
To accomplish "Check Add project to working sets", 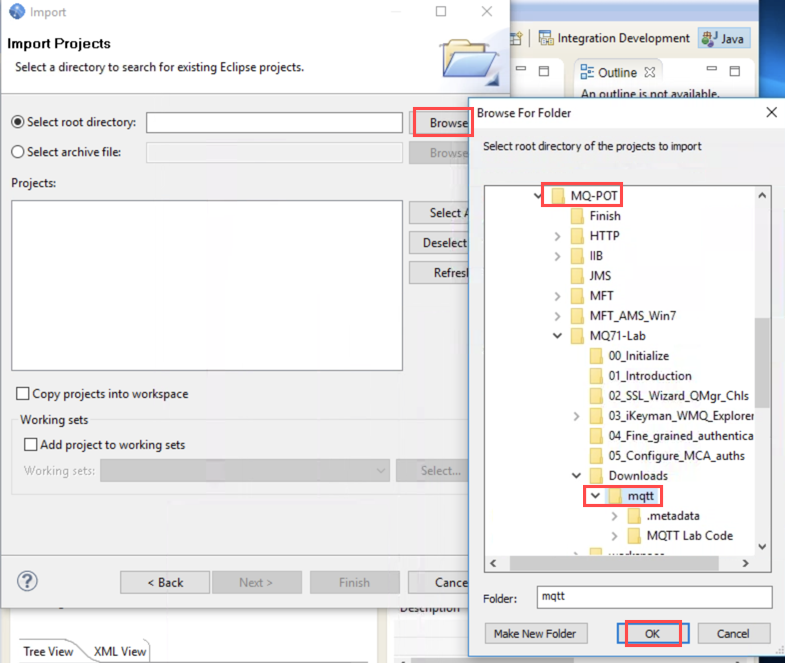I will coord(31,444).
